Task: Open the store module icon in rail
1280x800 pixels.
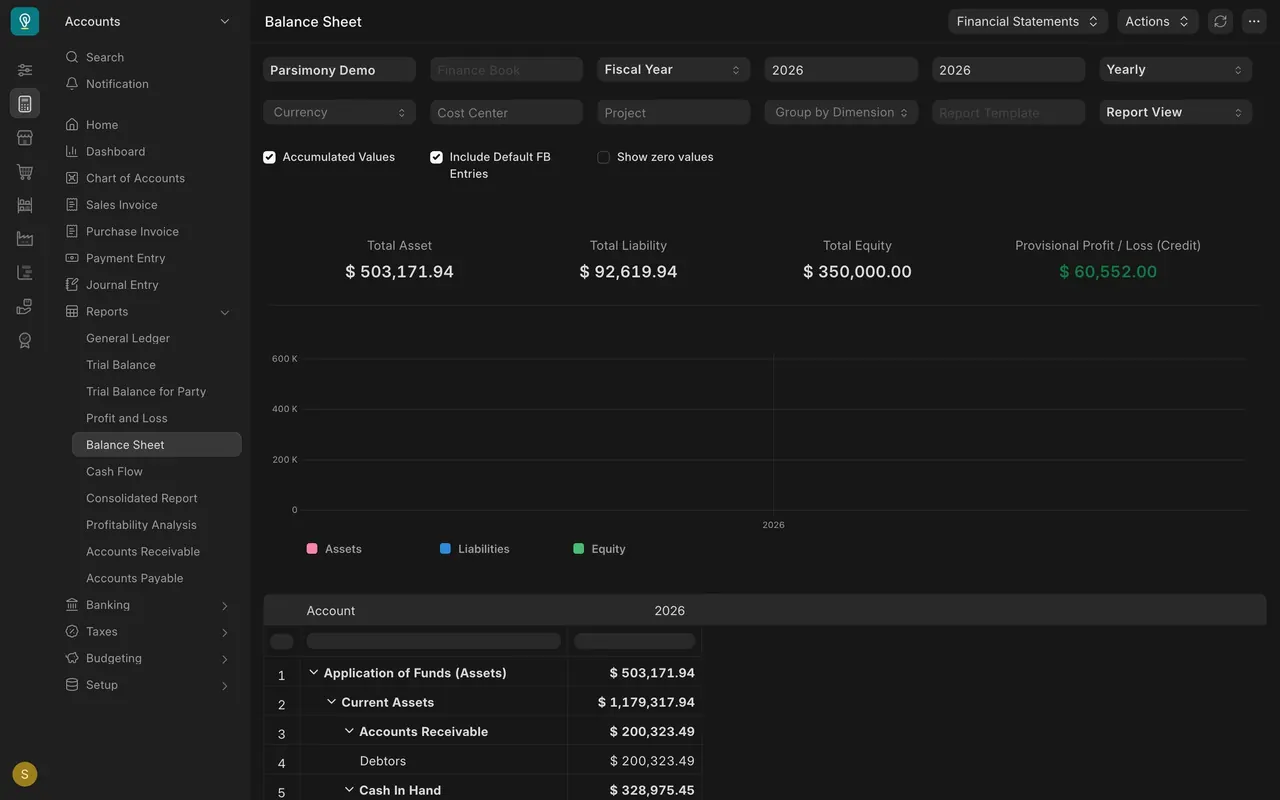Action: pyautogui.click(x=25, y=138)
